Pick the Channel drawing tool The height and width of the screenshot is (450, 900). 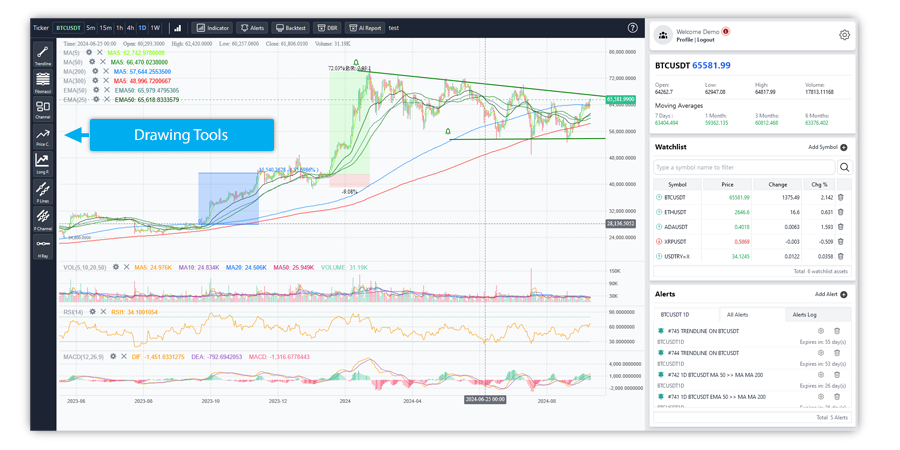point(42,109)
